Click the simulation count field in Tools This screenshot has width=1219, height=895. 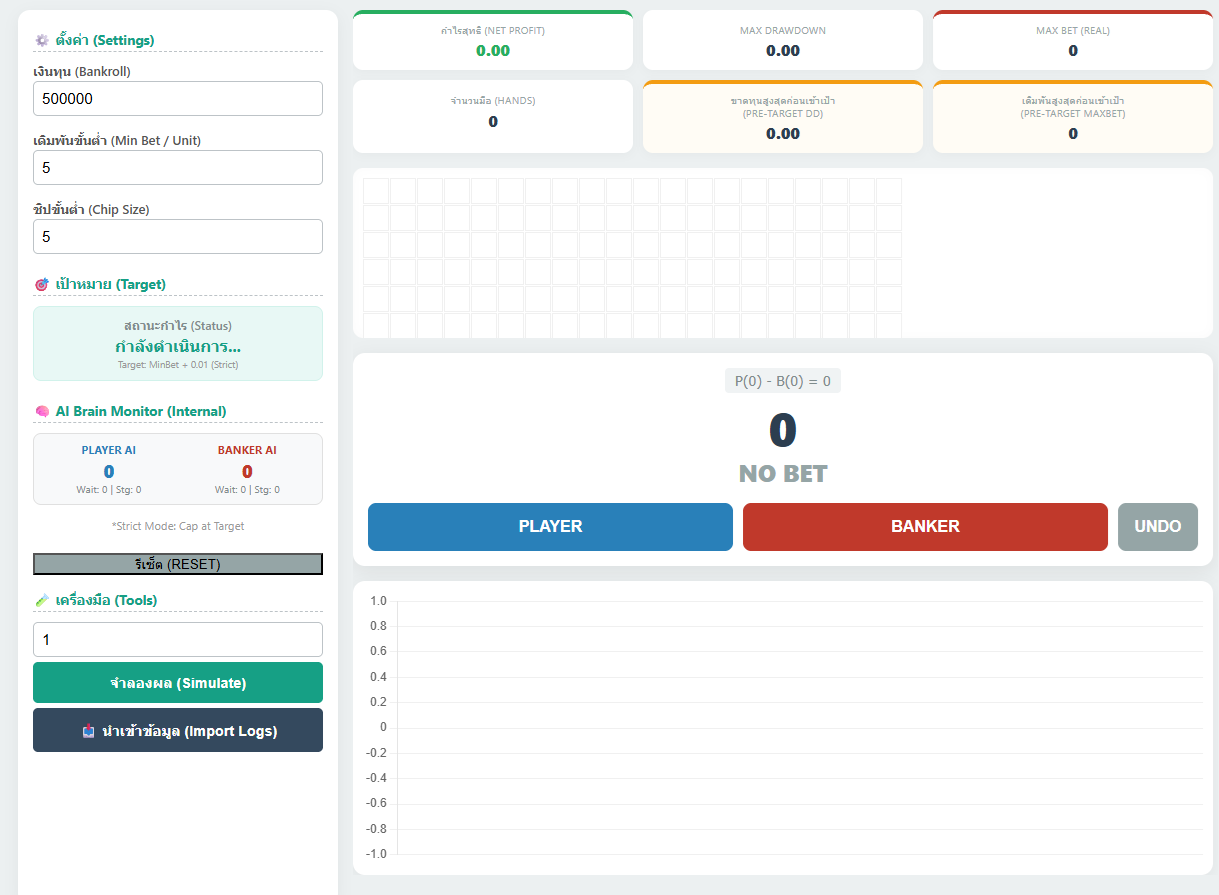point(178,640)
